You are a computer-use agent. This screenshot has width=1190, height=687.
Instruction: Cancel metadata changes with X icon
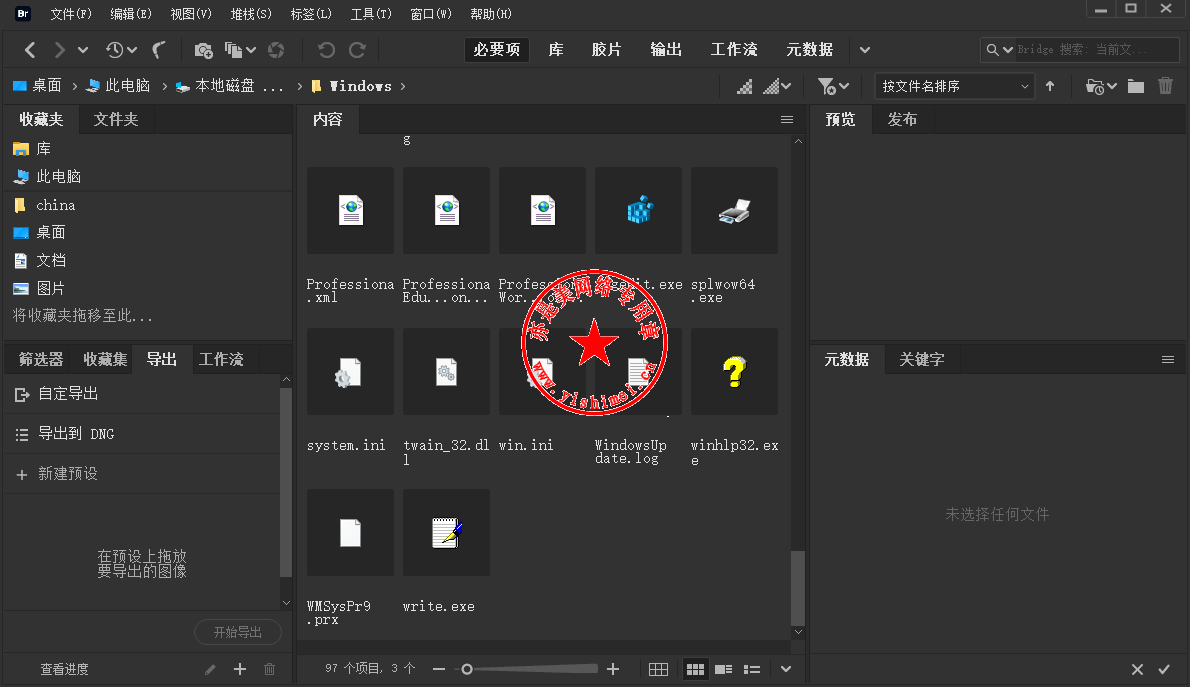tap(1137, 670)
